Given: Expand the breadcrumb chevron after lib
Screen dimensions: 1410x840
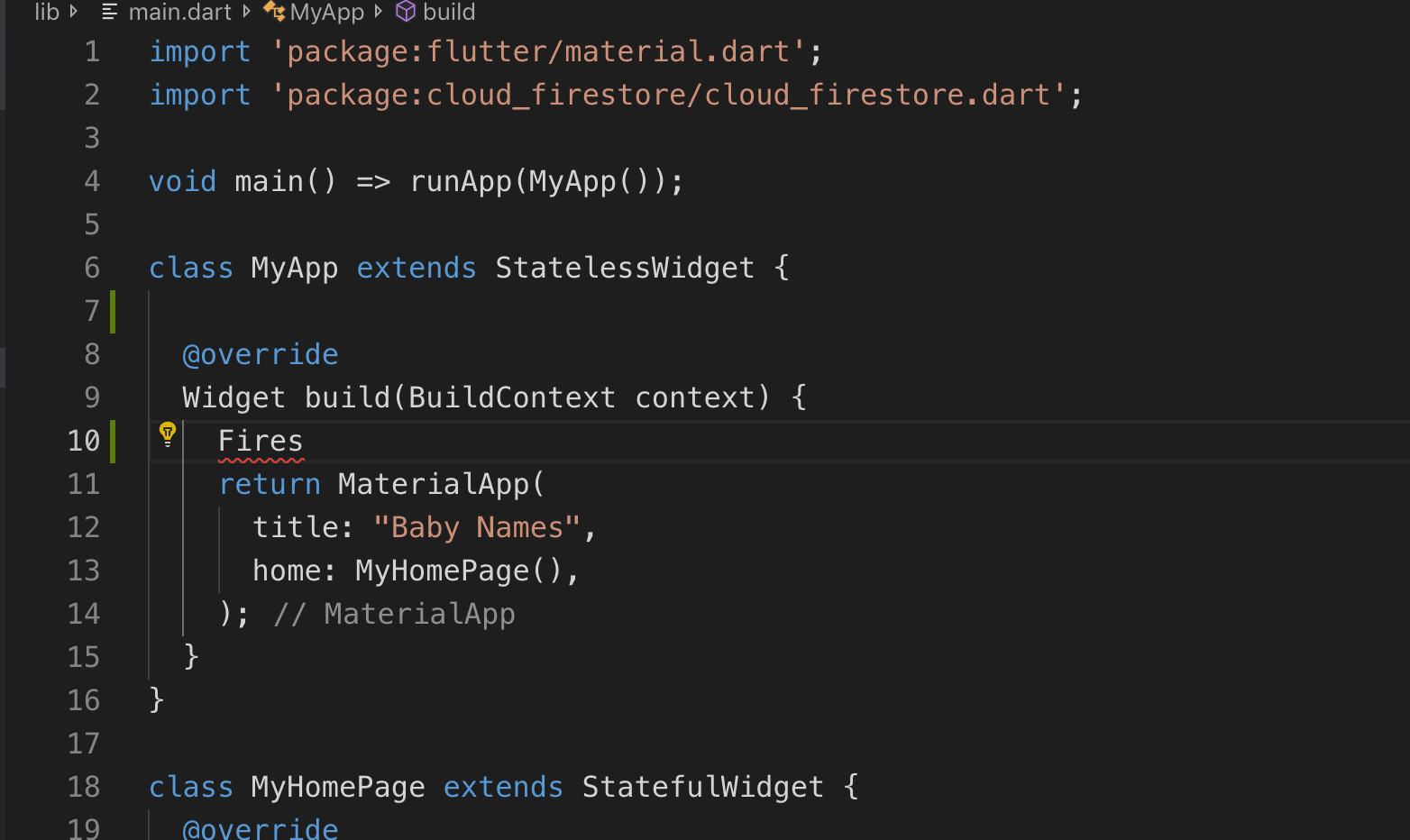Looking at the screenshot, I should coord(74,13).
